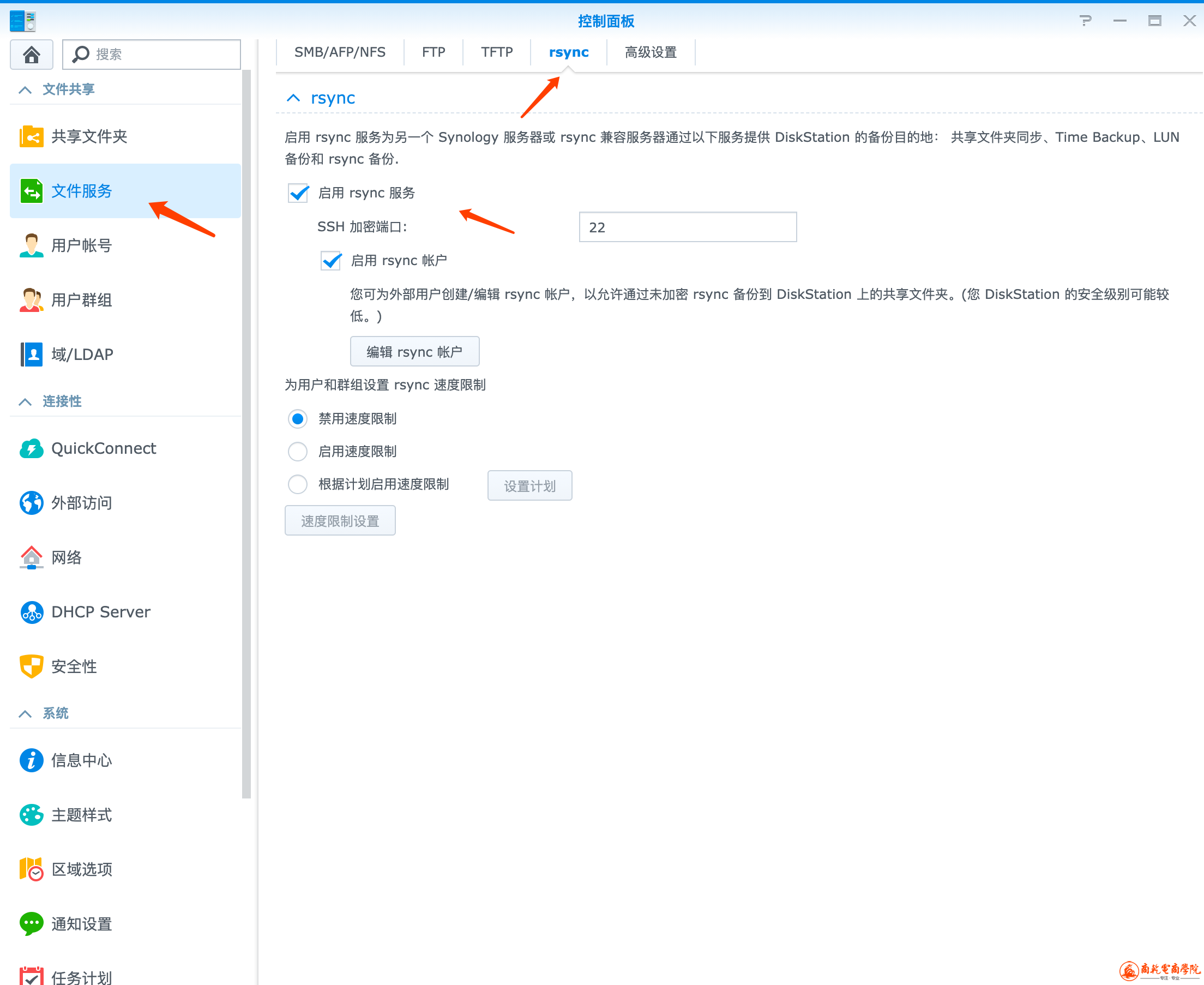The image size is (1204, 985).
Task: Open the DHCP Server sidebar label
Action: click(101, 612)
